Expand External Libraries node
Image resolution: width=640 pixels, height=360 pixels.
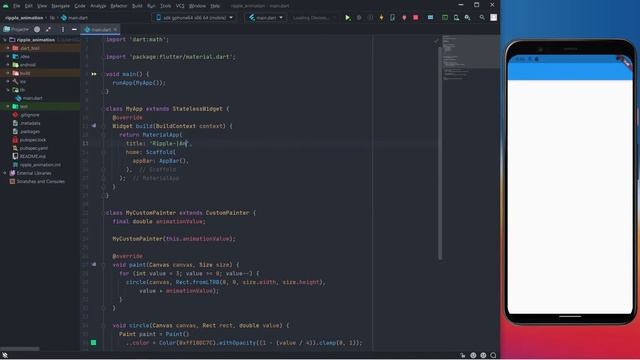tap(5, 173)
